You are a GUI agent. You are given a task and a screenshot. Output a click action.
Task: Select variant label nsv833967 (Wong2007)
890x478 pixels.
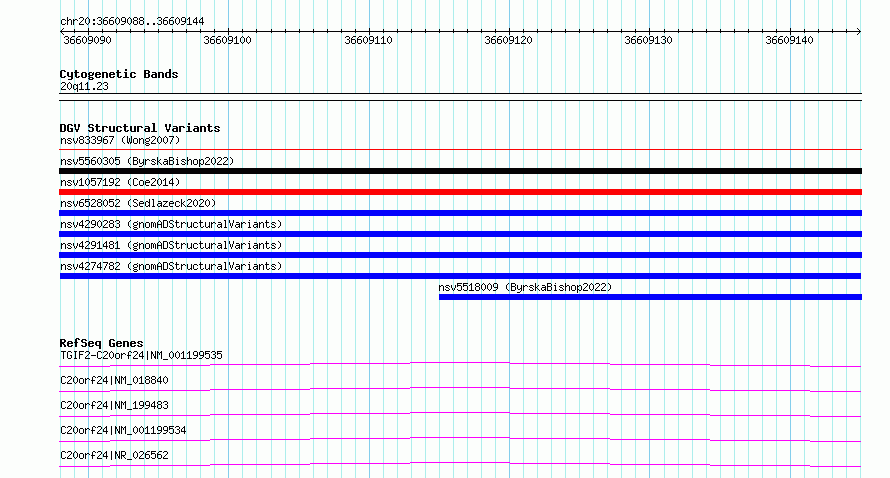[120, 140]
